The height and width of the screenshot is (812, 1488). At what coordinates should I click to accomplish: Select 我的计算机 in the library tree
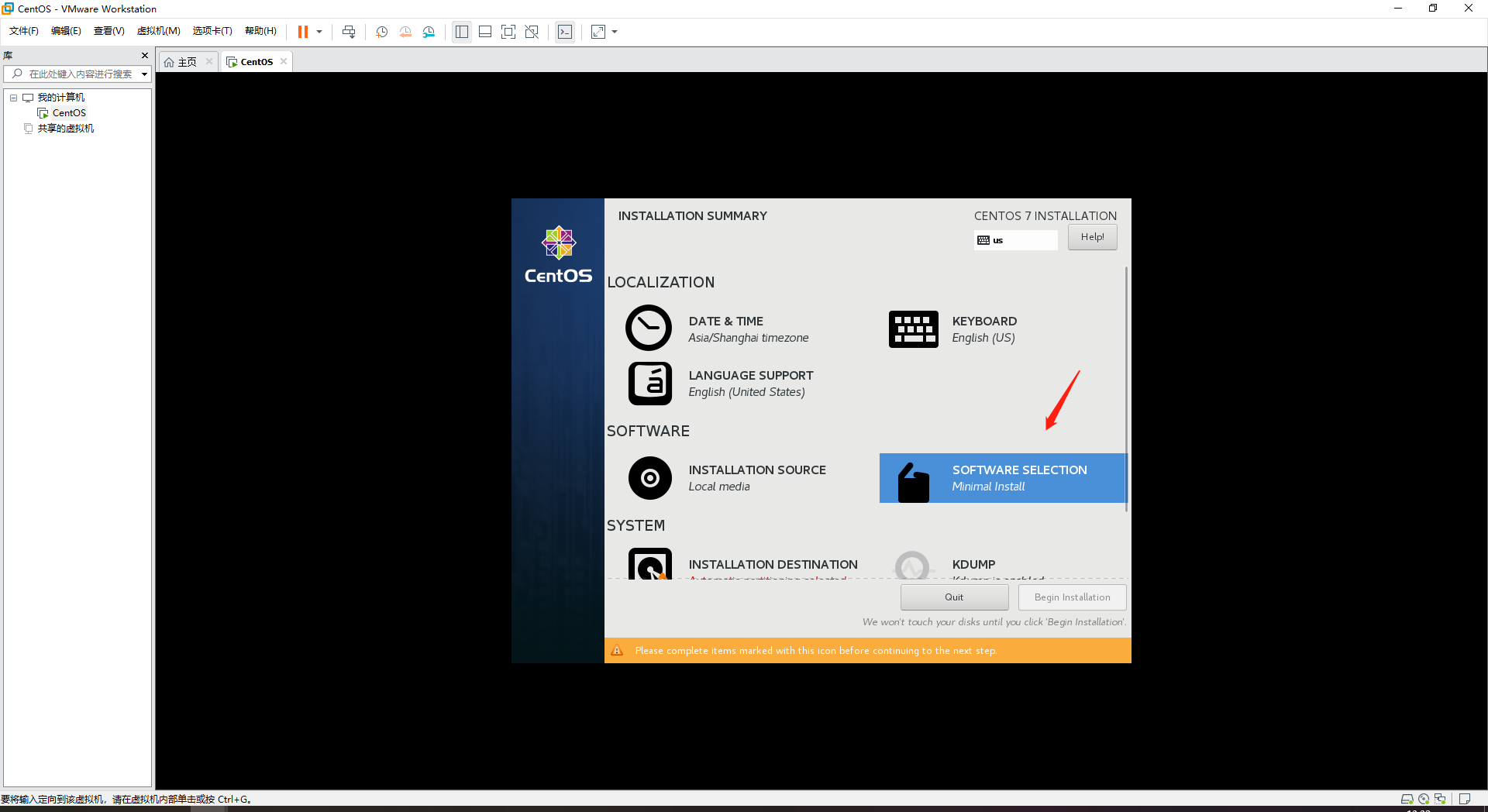tap(61, 98)
